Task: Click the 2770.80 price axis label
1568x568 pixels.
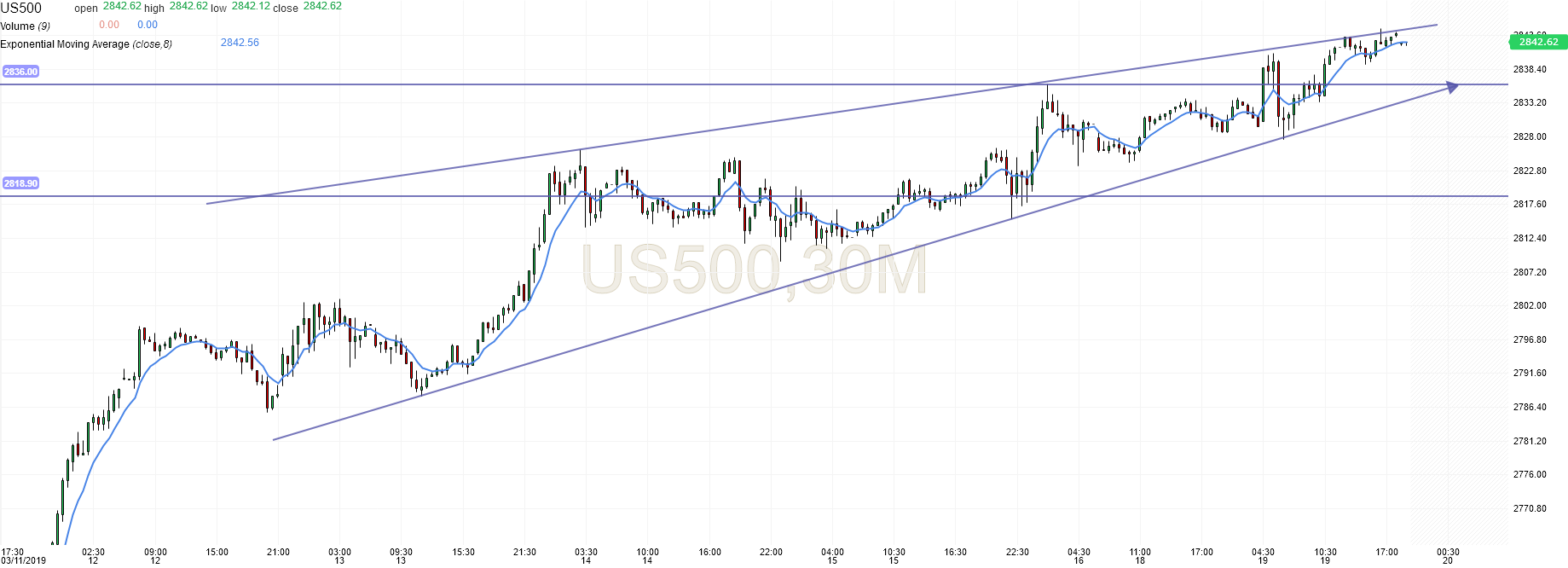Action: coord(1529,508)
